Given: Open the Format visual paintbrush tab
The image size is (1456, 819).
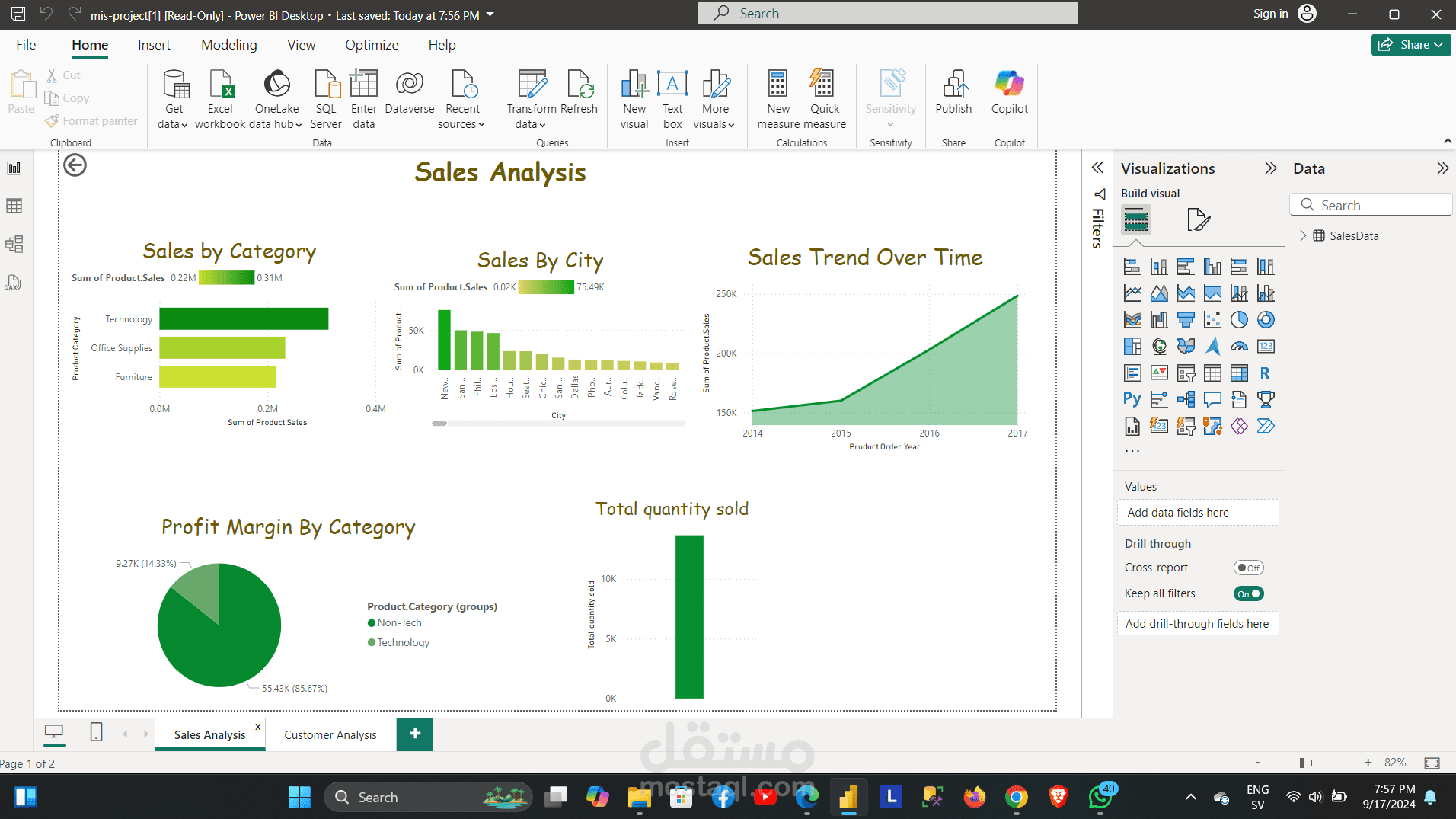Looking at the screenshot, I should click(1199, 220).
